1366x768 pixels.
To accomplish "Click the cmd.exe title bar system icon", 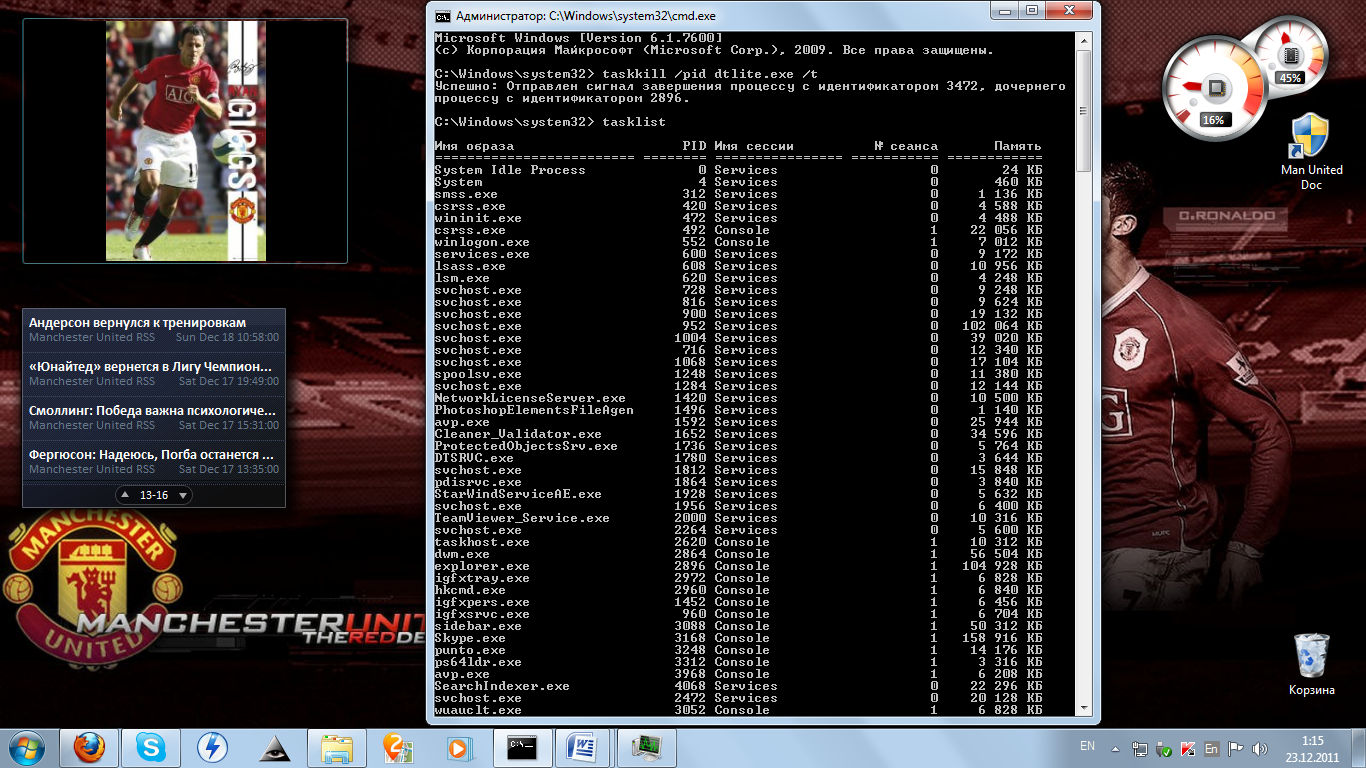I will tap(442, 16).
